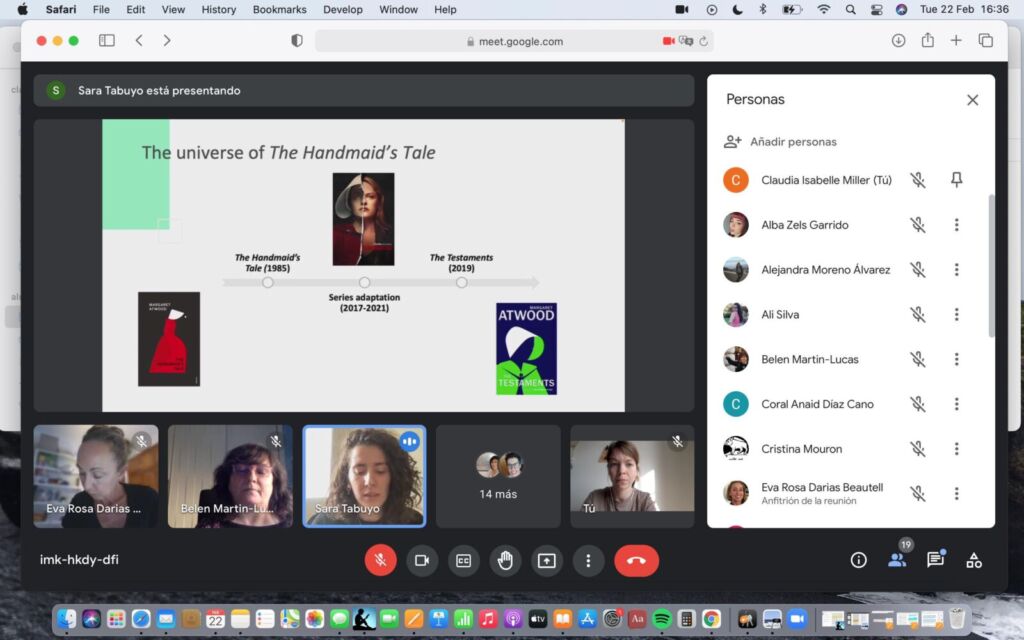Open options menu for Alba Zels Garrido

[x=956, y=225]
